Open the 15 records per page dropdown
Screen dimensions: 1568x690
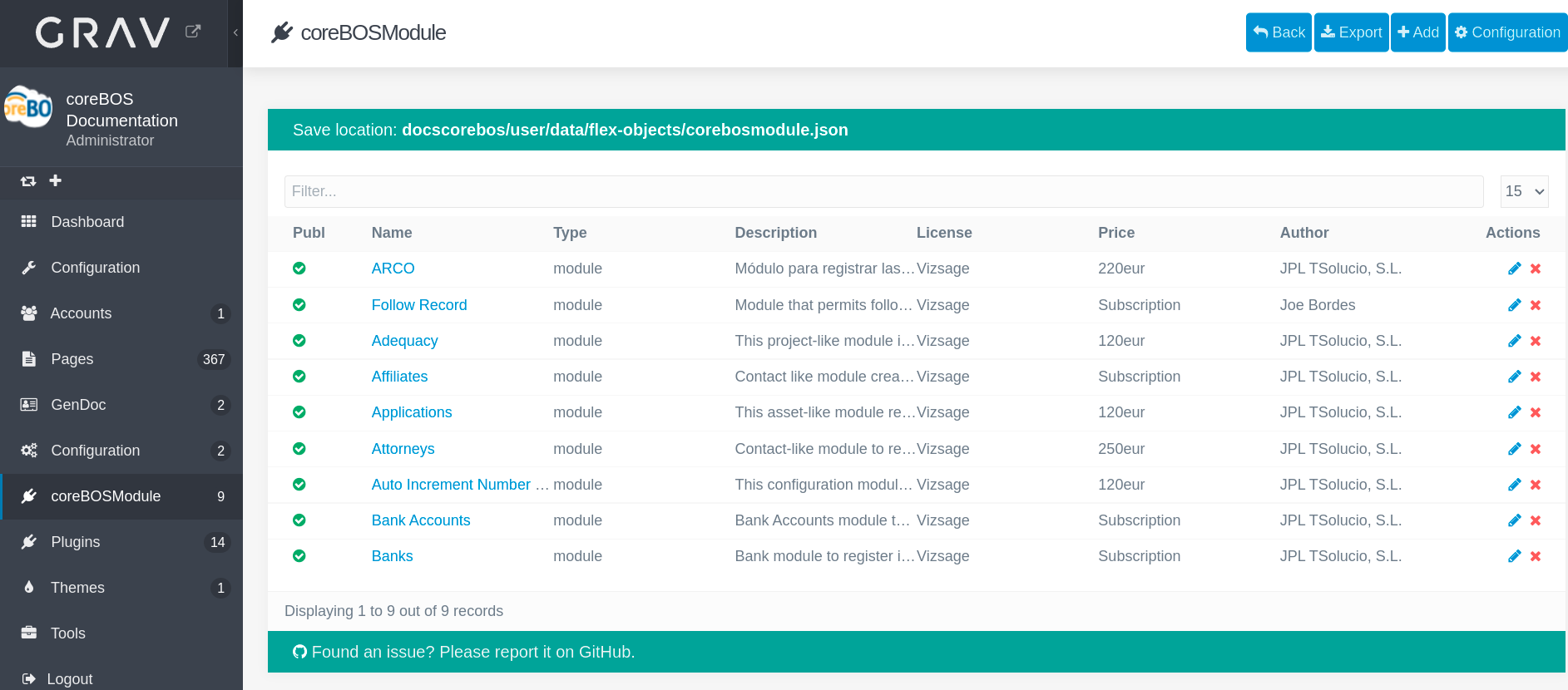[x=1524, y=191]
